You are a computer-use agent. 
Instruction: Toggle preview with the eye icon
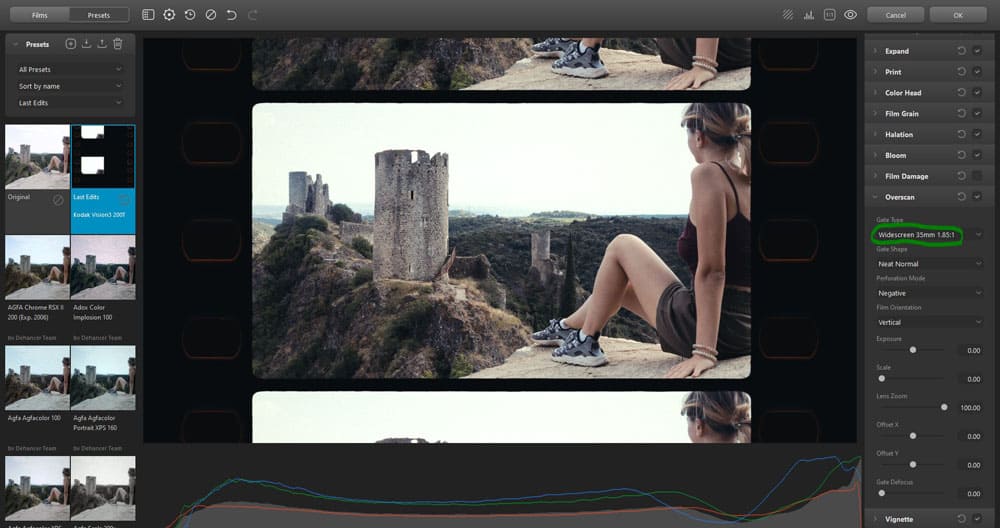pyautogui.click(x=850, y=15)
